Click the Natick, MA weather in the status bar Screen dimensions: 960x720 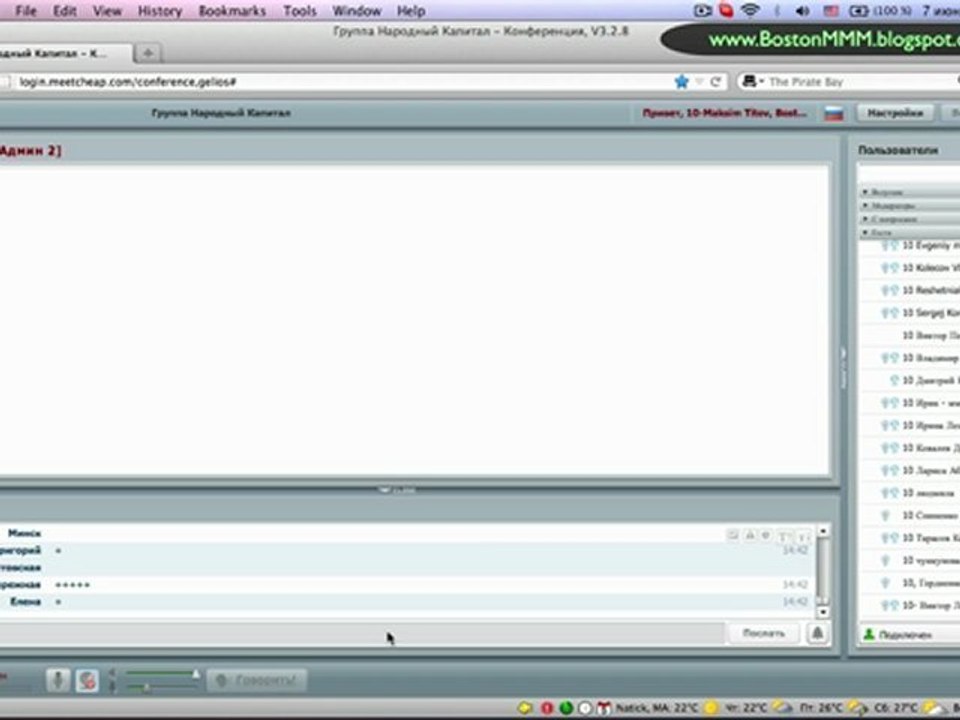click(x=656, y=708)
